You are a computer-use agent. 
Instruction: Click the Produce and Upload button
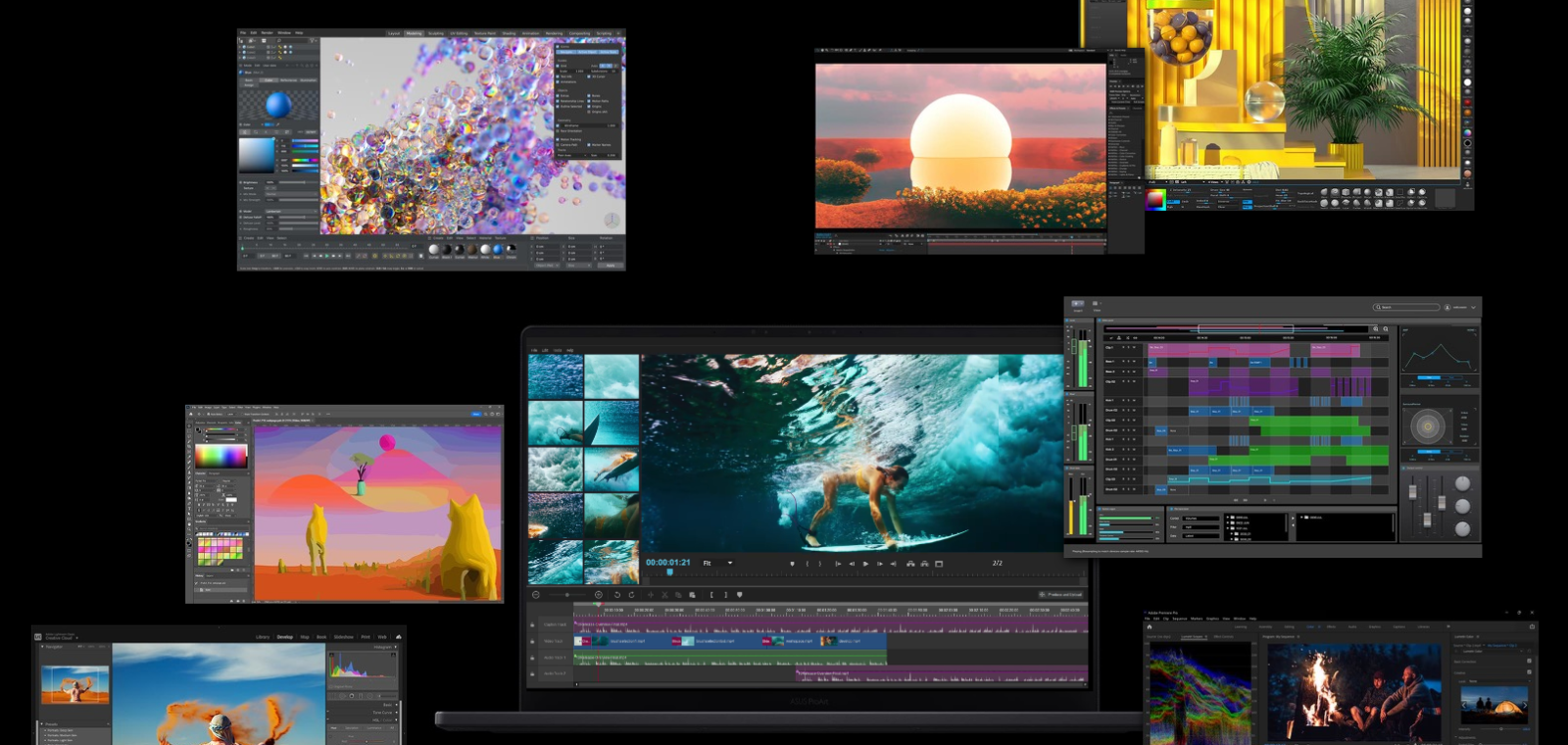coord(1061,594)
